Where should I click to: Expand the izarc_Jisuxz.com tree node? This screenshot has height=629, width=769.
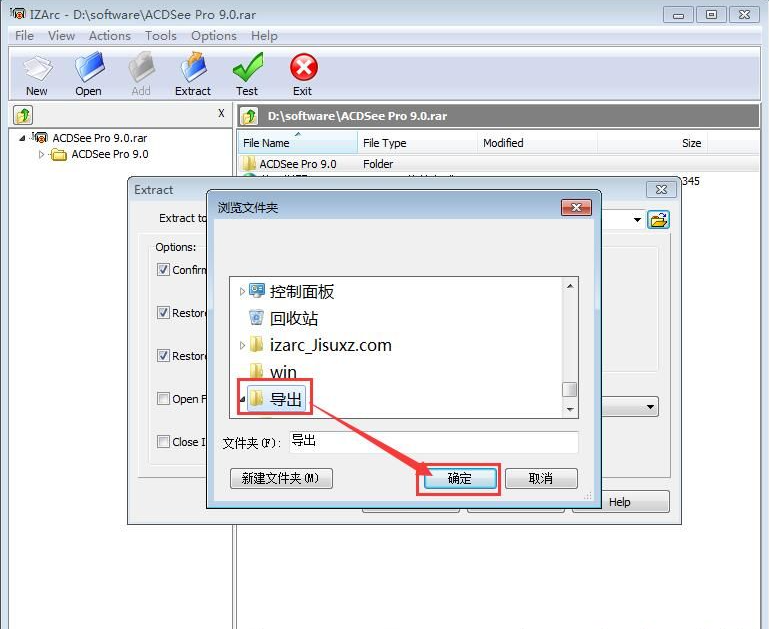pyautogui.click(x=242, y=345)
